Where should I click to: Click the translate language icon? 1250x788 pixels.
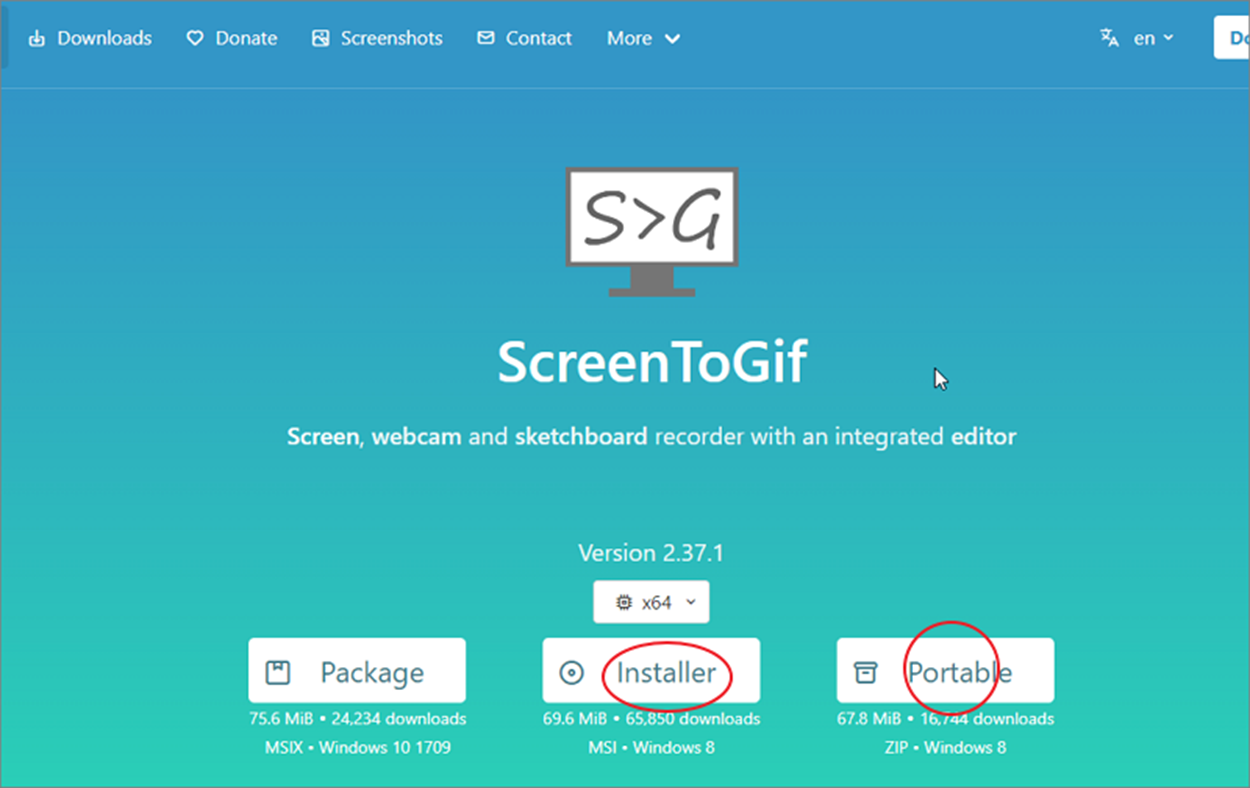1109,38
